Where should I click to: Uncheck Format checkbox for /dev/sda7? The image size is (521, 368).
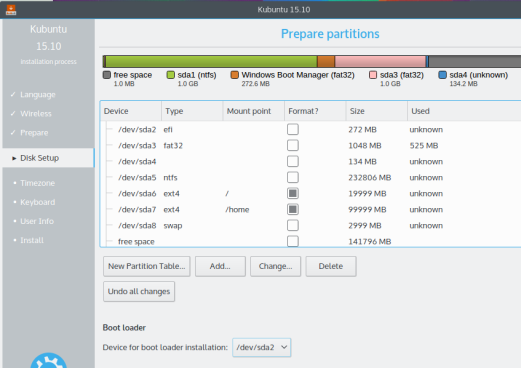(x=293, y=209)
